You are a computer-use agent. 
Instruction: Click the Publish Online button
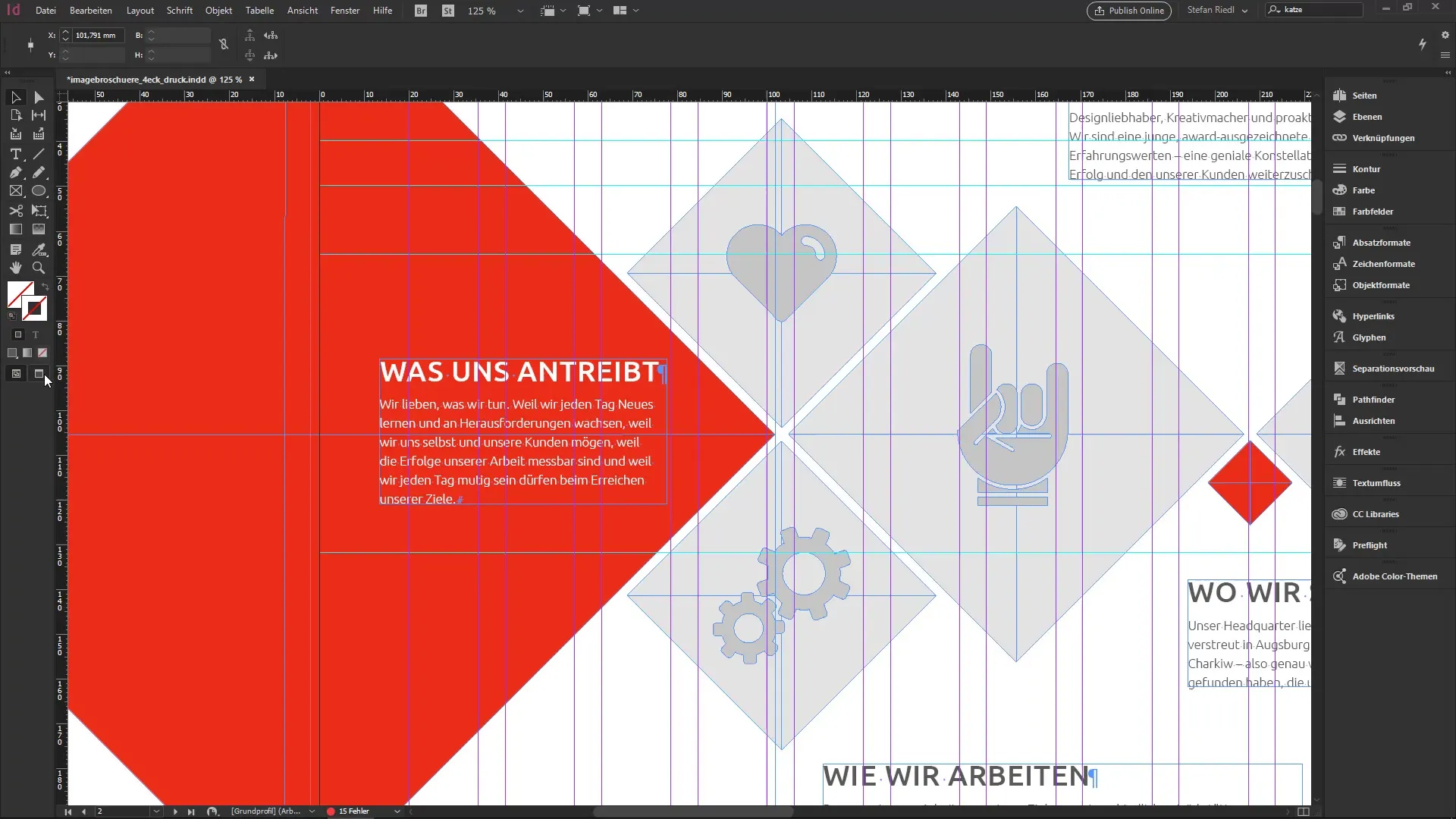point(1129,11)
